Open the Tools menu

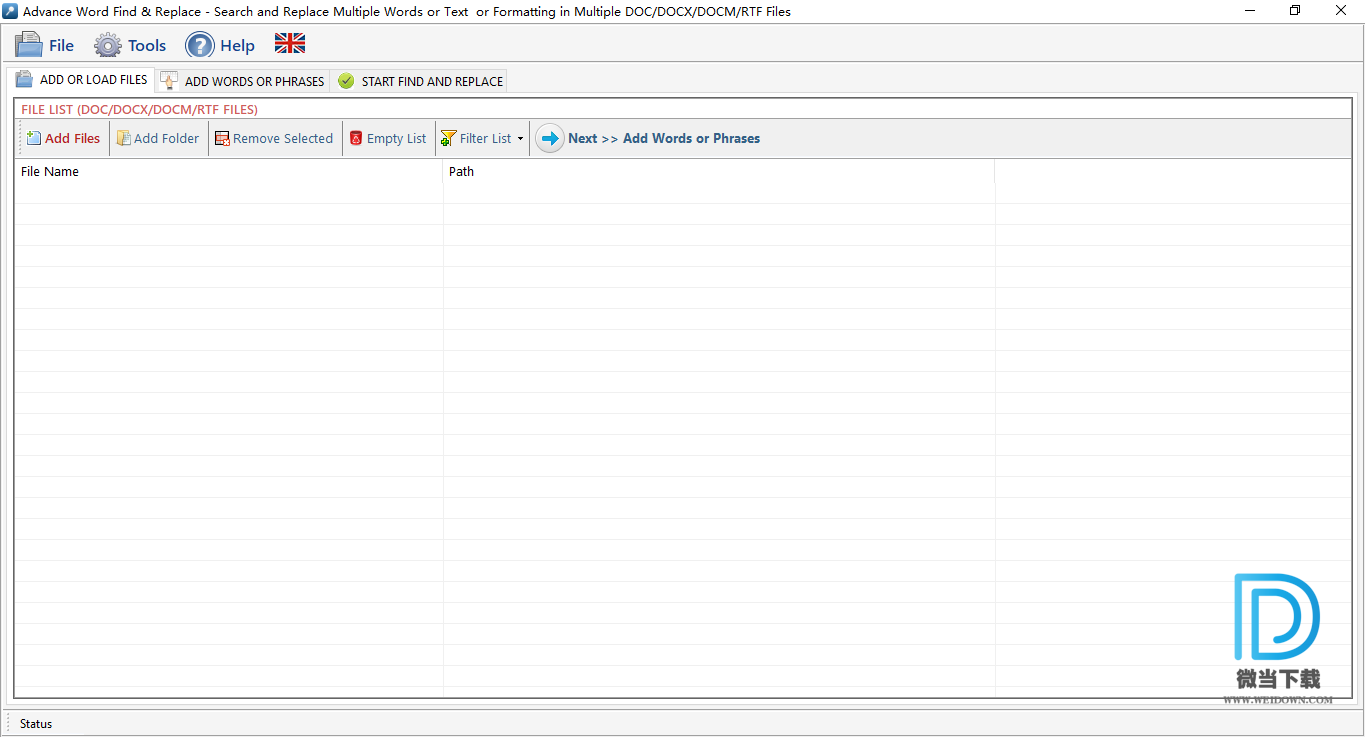click(130, 45)
